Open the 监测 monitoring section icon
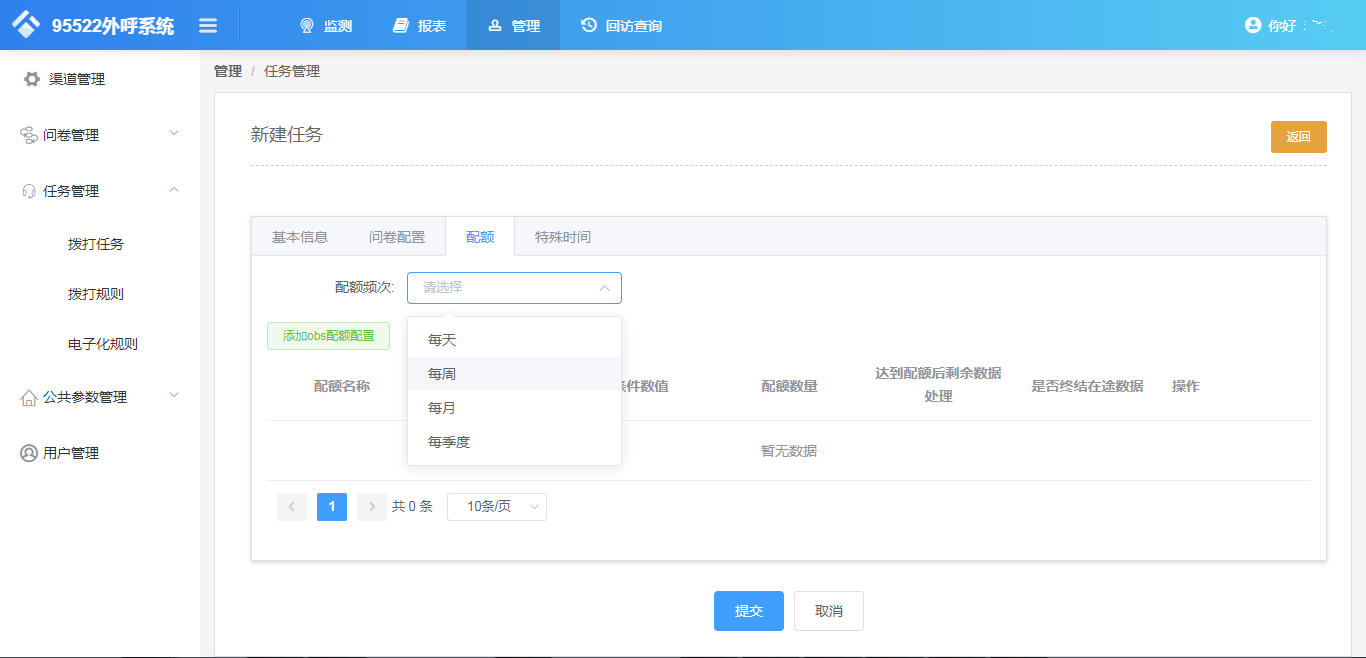 pos(306,25)
